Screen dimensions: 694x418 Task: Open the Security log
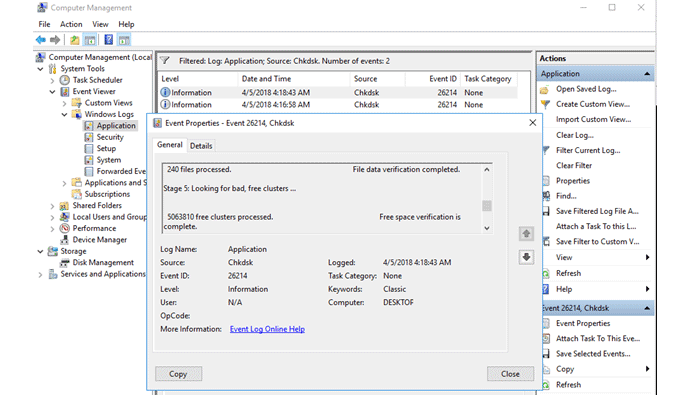[x=110, y=137]
